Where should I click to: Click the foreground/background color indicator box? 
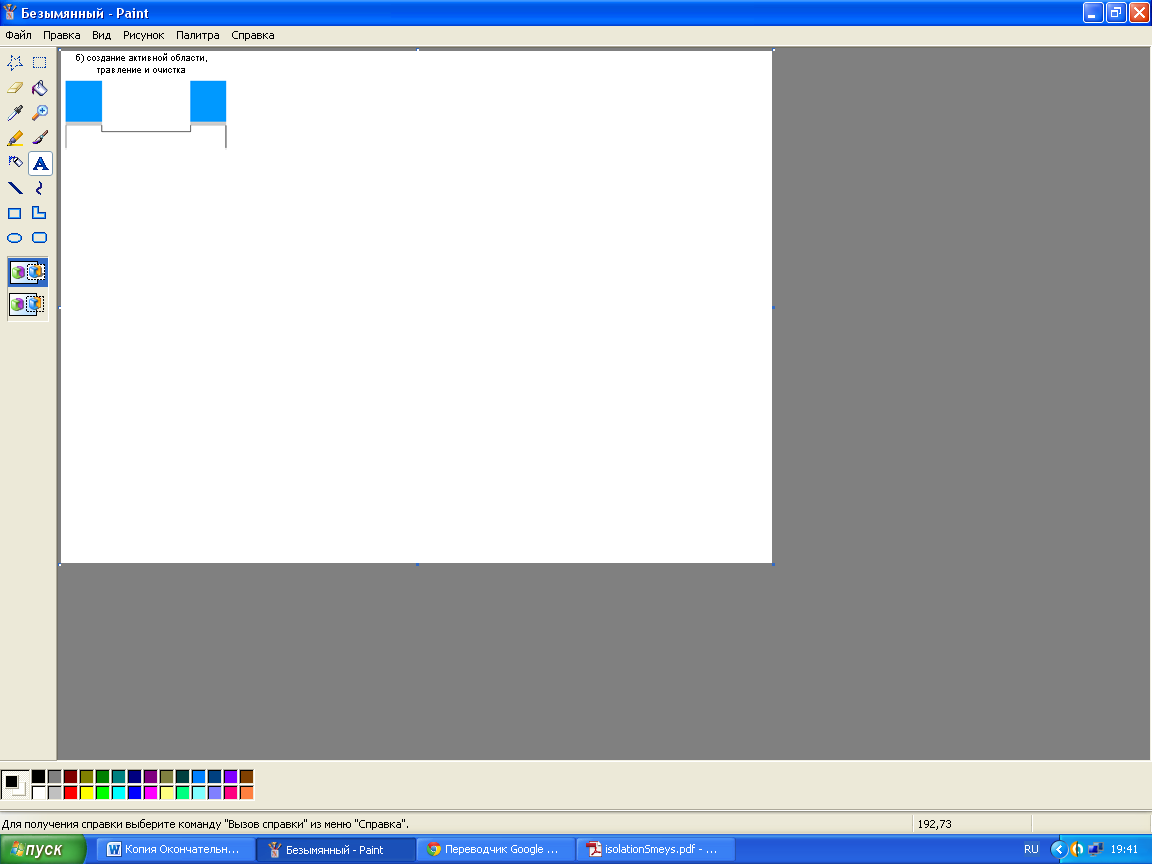pos(15,785)
